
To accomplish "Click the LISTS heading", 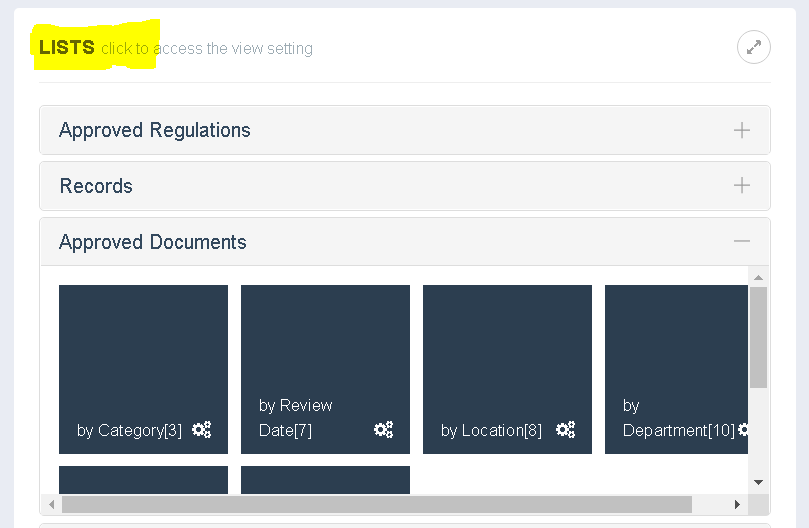I will tap(67, 47).
